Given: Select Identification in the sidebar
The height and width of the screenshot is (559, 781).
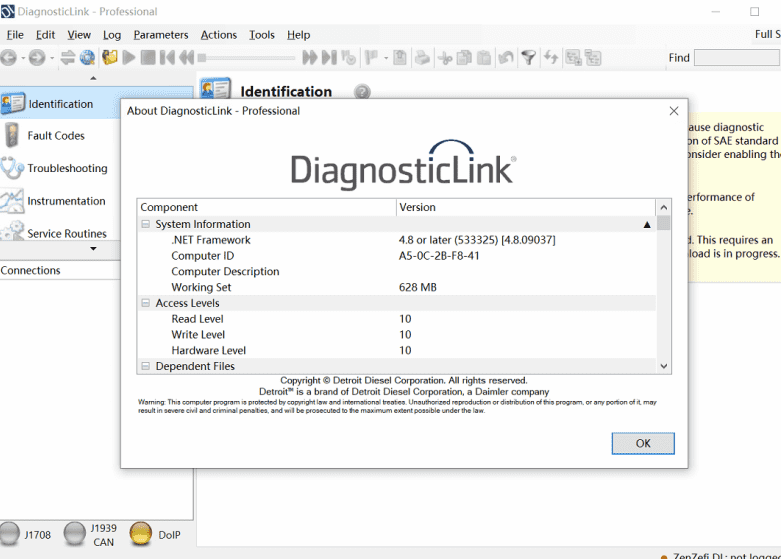Looking at the screenshot, I should pos(60,104).
